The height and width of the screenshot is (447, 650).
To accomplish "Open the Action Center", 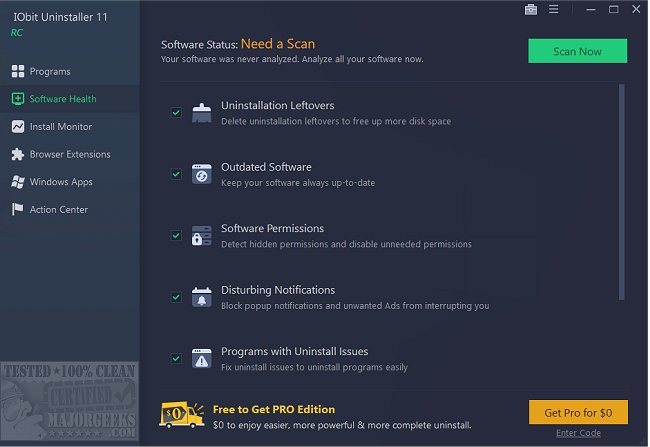I will [70, 210].
